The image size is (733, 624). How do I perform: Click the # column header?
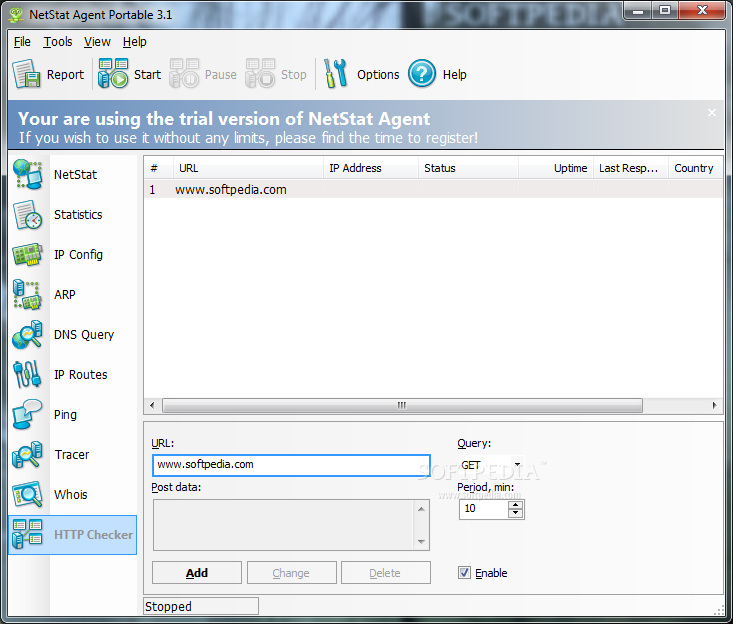point(159,168)
